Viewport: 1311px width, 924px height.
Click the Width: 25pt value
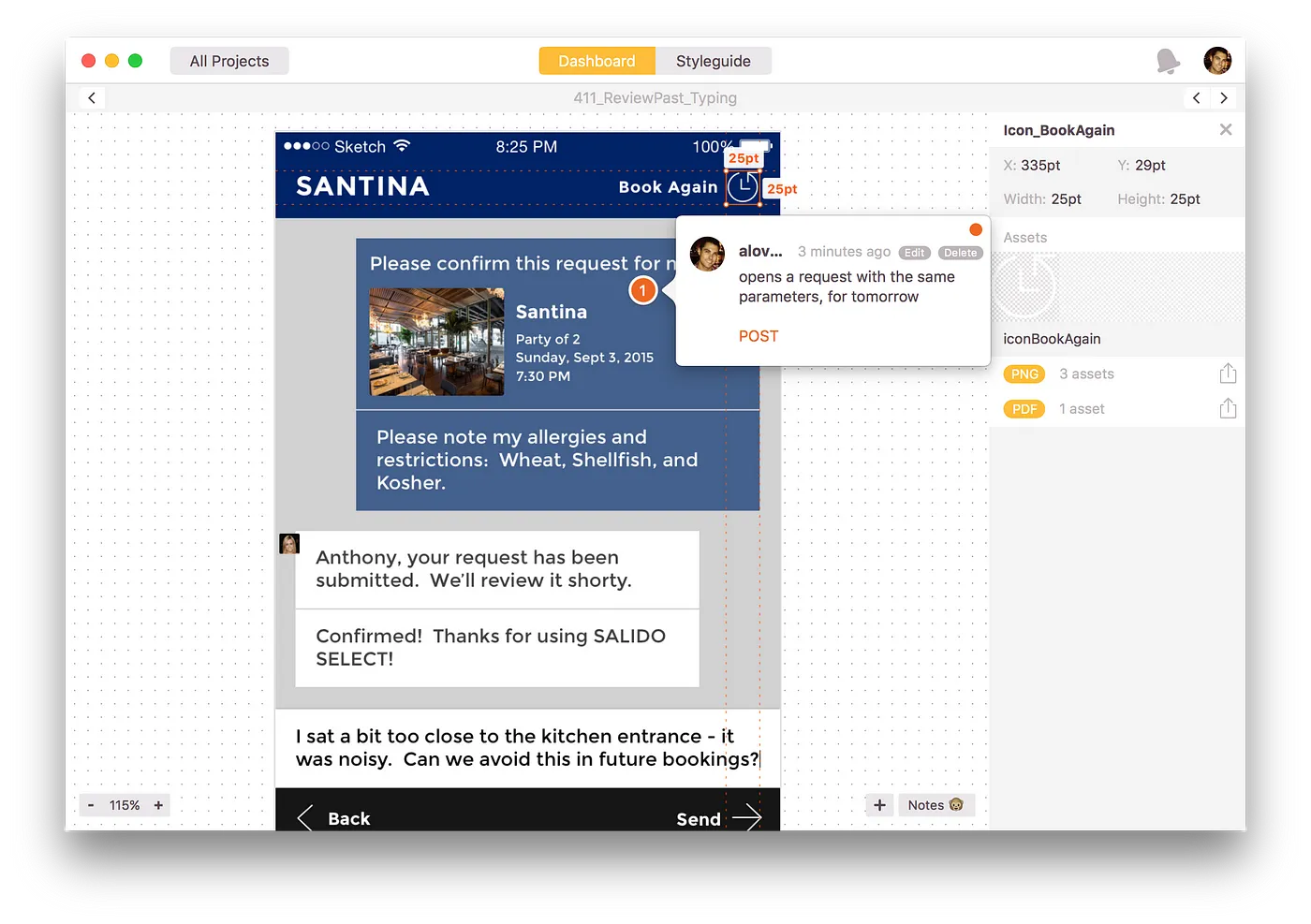[1066, 199]
